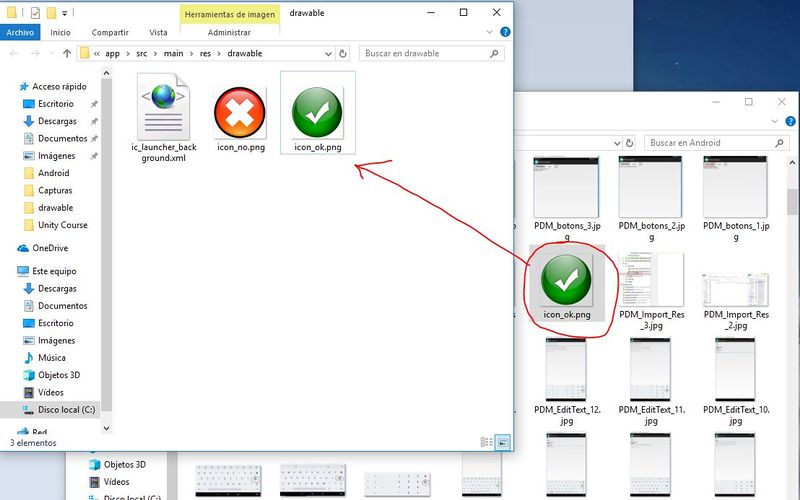Open Vídeos under Este equipo in drawable window
The width and height of the screenshot is (800, 500).
[51, 392]
